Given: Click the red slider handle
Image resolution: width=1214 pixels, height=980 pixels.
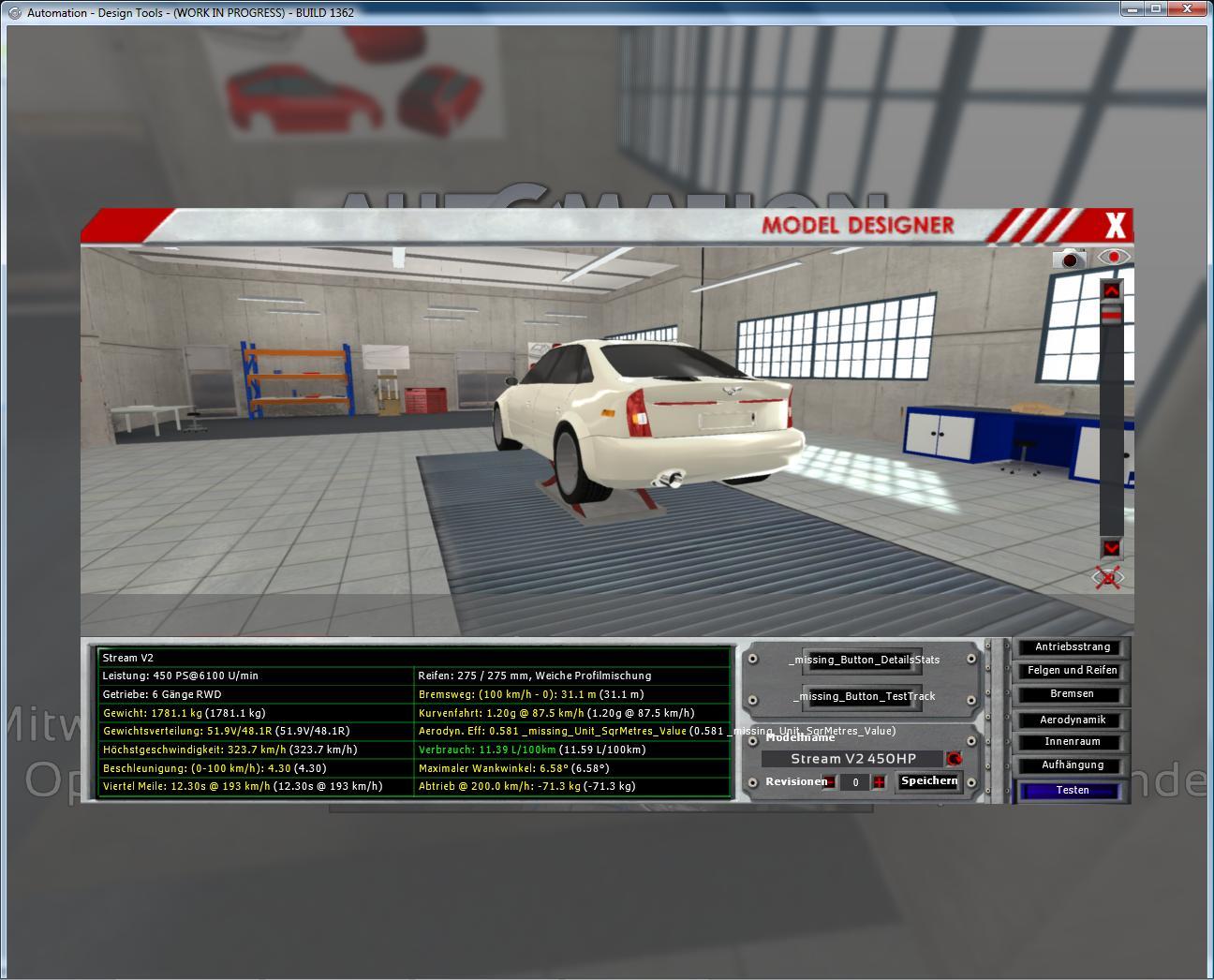Looking at the screenshot, I should point(1111,317).
